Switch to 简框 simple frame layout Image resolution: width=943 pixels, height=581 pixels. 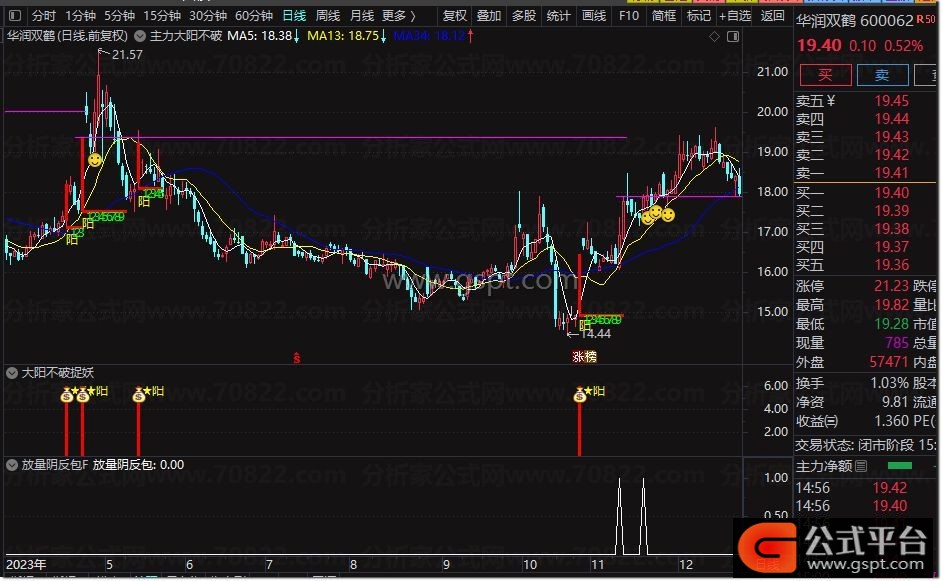point(664,16)
